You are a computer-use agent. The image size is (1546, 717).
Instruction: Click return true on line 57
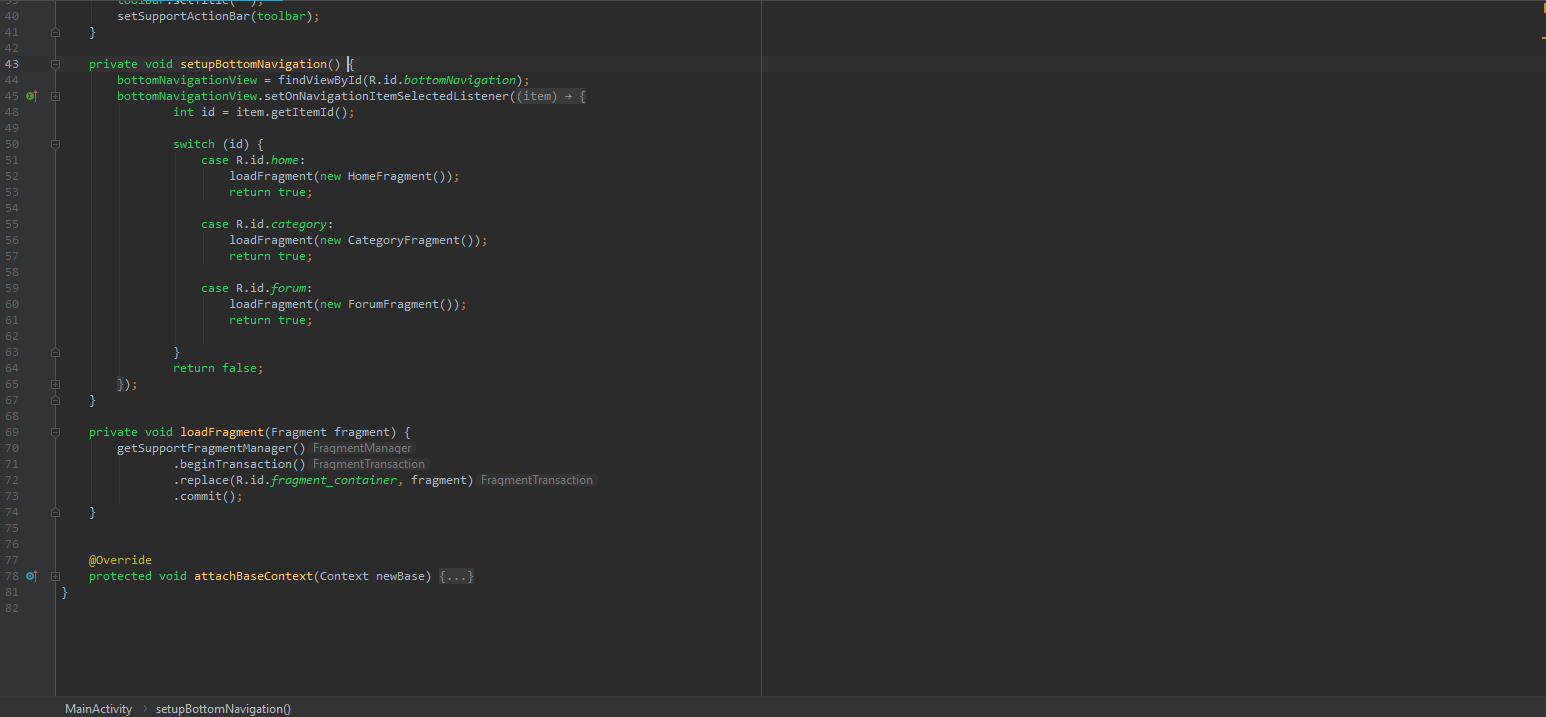pyautogui.click(x=271, y=256)
